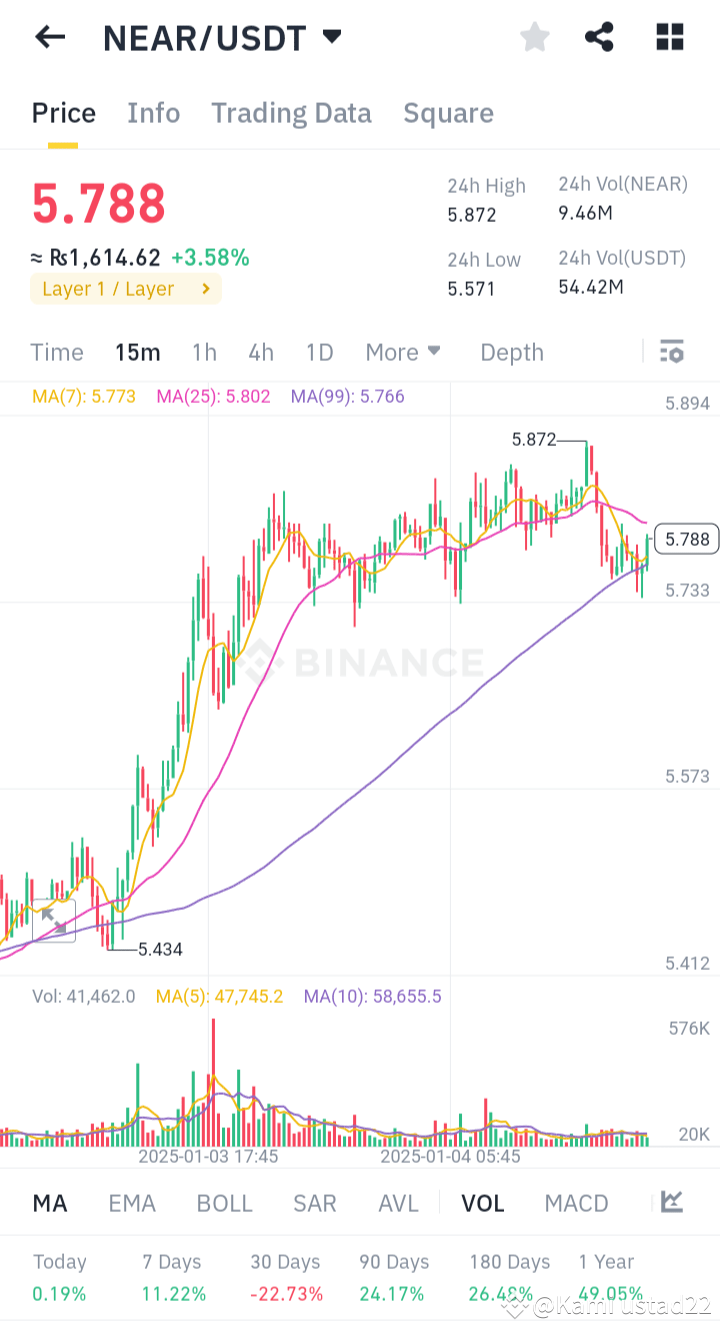The width and height of the screenshot is (720, 1328).
Task: Expand the More timeframe dropdown
Action: 403,352
